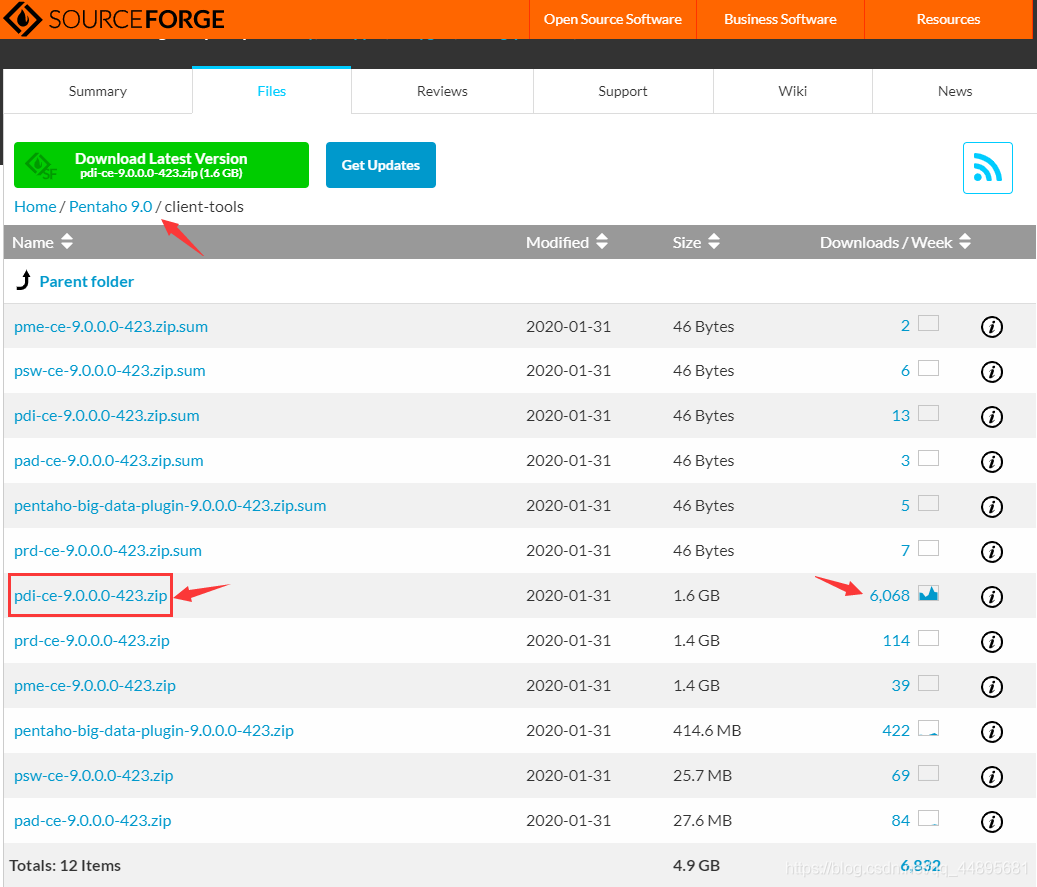Image resolution: width=1037 pixels, height=887 pixels.
Task: Switch to the Wiki tab
Action: [x=793, y=91]
